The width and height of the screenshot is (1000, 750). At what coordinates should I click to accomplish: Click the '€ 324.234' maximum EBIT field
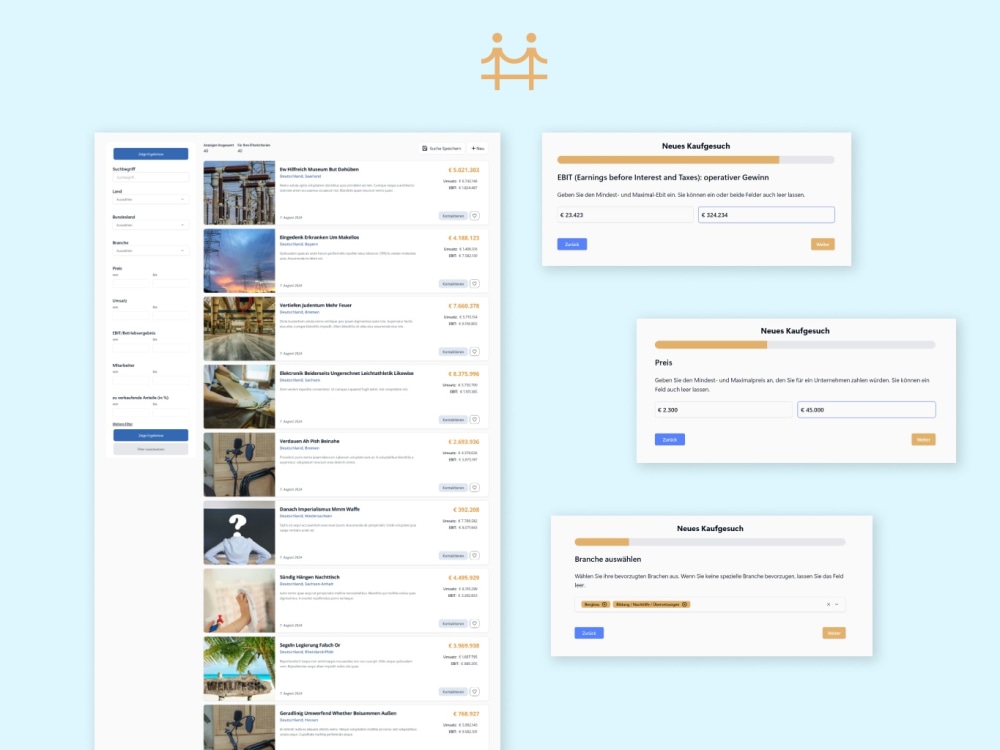coord(766,215)
